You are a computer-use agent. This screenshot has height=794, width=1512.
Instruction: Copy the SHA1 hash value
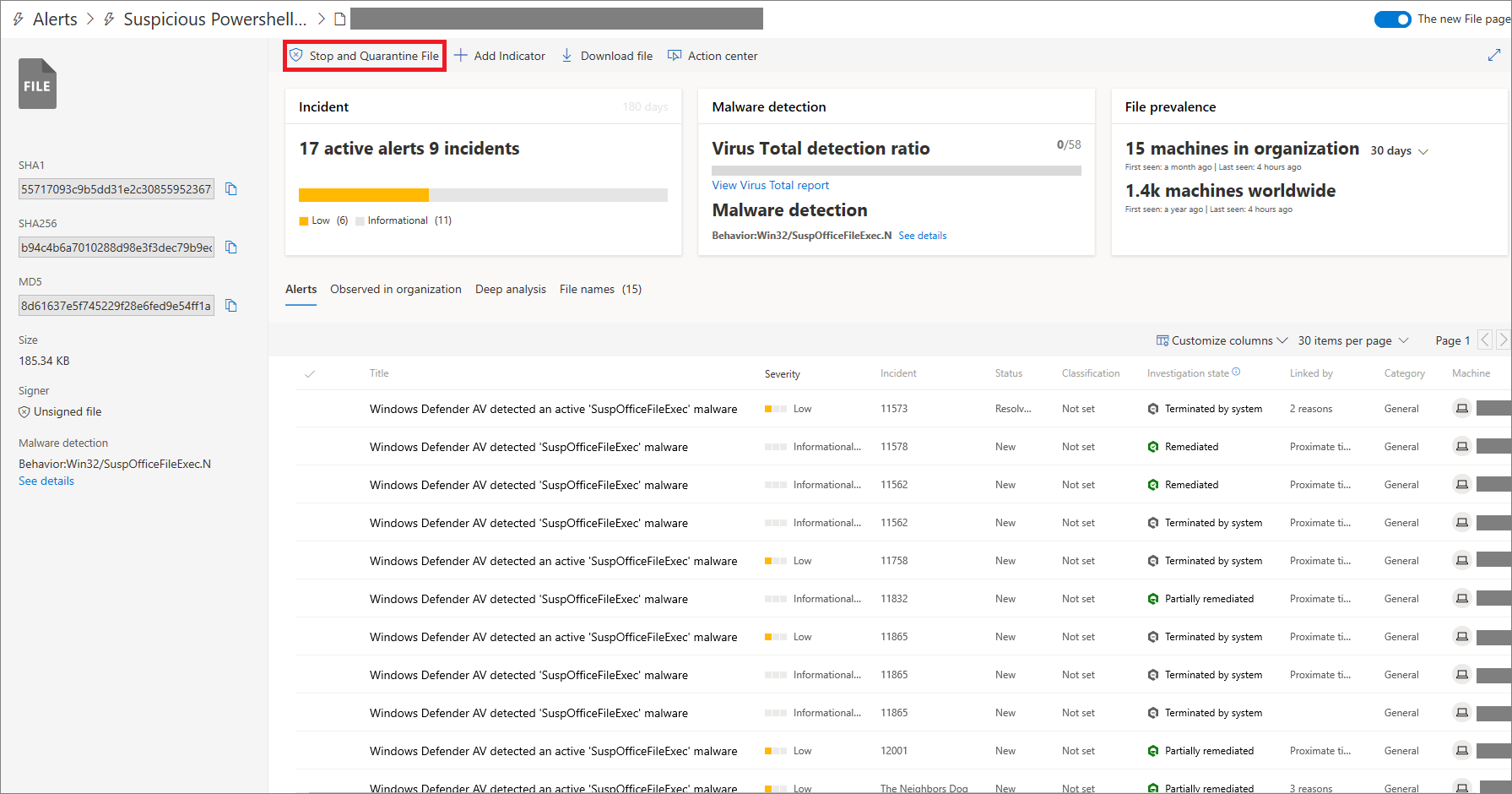231,189
